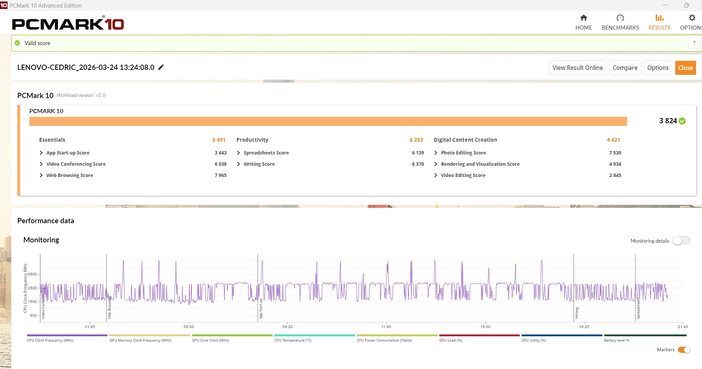Open the Results bar-chart icon
The height and width of the screenshot is (369, 702).
point(659,18)
